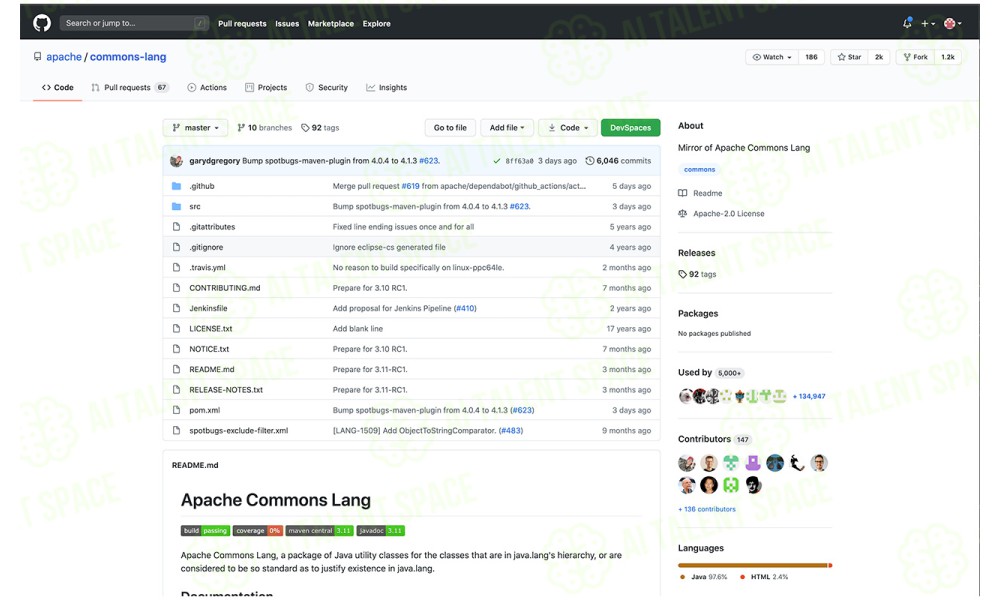View the 10 branches link
Image resolution: width=1000 pixels, height=600 pixels.
click(x=265, y=128)
